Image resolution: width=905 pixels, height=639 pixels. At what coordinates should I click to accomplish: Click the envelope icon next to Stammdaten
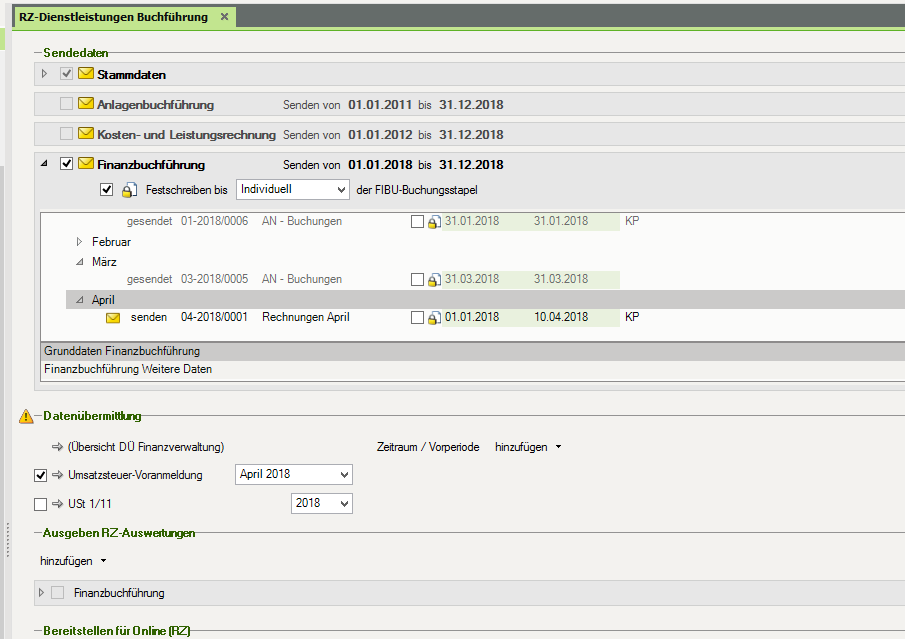click(86, 74)
